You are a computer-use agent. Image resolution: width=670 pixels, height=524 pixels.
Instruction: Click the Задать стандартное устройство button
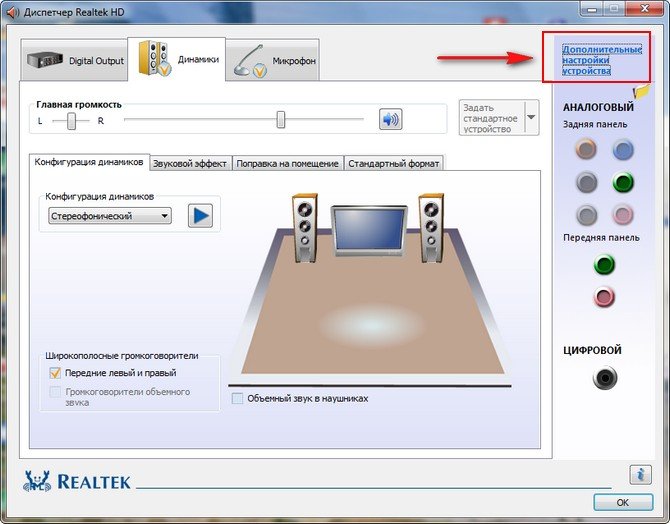[491, 118]
